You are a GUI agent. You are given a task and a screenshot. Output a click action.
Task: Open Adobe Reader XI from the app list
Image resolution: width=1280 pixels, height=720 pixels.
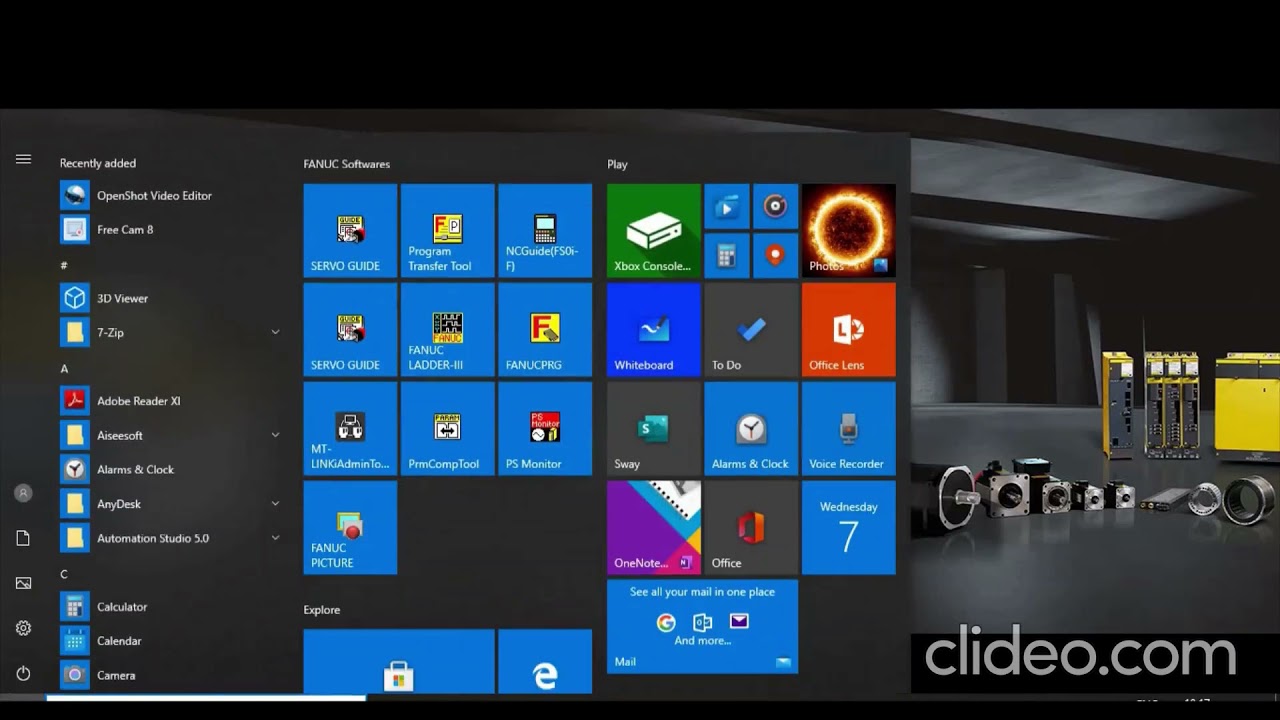coord(172,401)
